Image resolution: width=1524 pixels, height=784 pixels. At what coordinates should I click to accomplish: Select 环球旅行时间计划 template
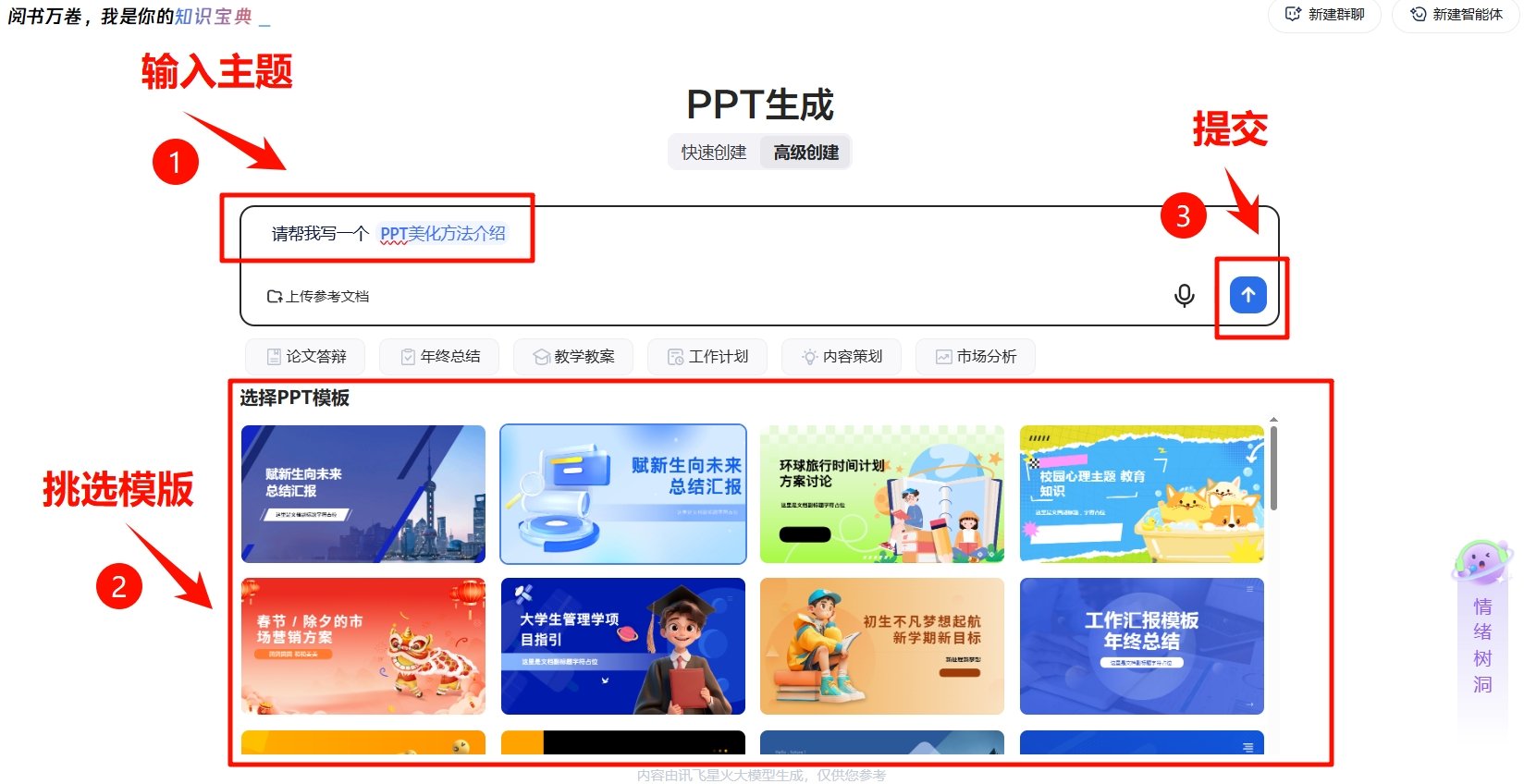click(x=882, y=494)
